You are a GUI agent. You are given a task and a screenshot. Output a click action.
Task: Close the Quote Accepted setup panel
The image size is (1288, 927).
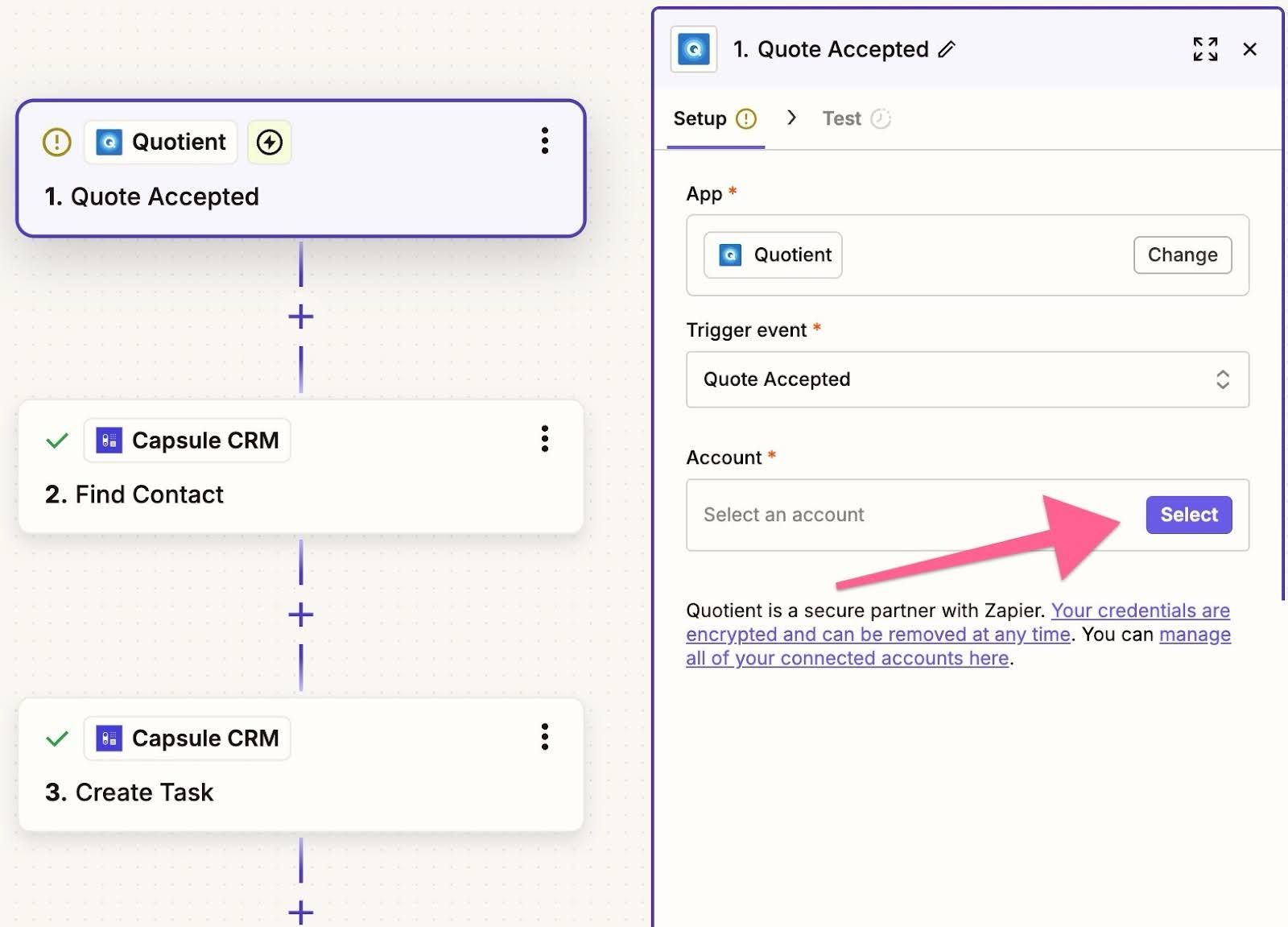coord(1249,49)
